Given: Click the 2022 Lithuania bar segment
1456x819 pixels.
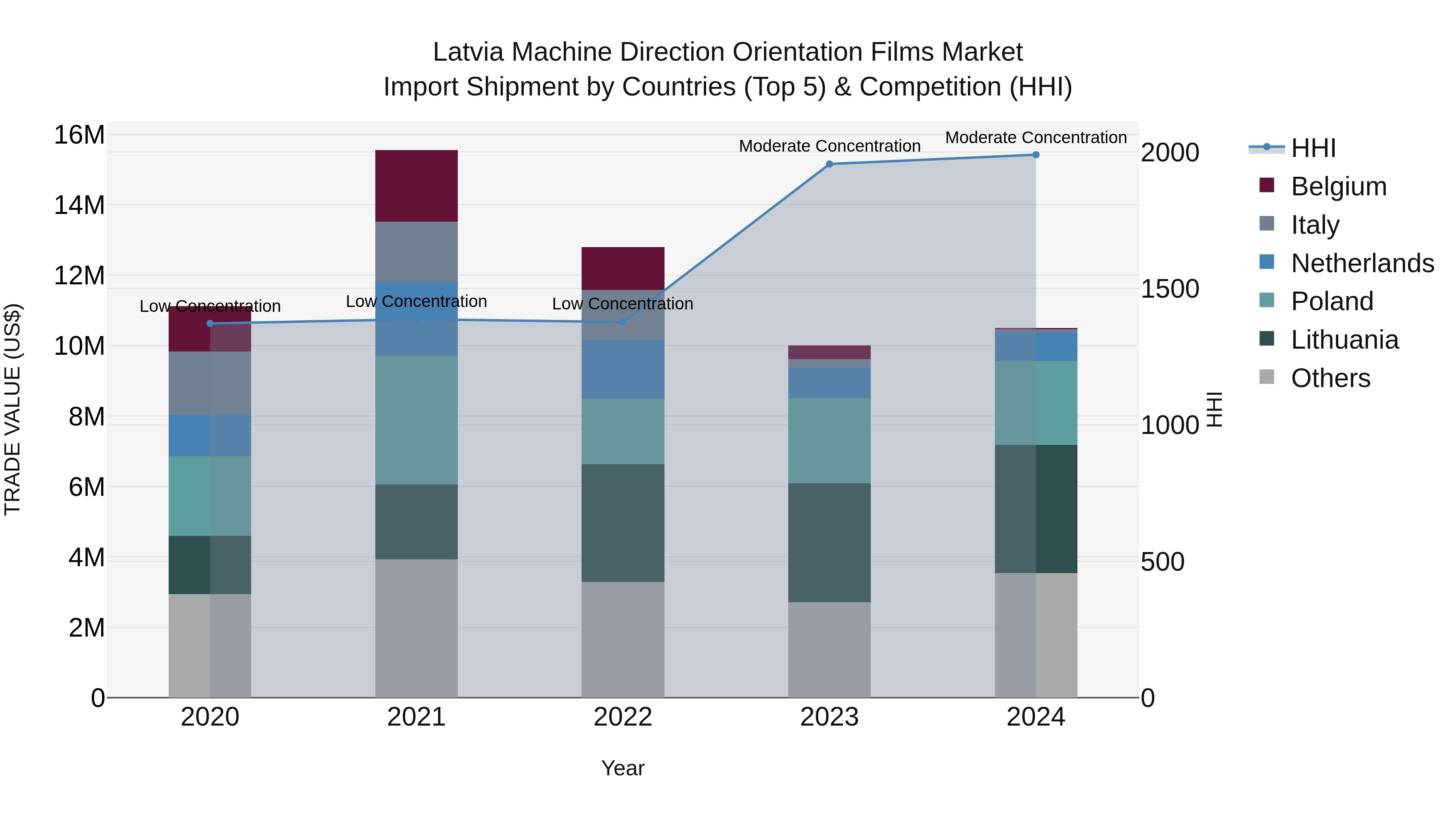Looking at the screenshot, I should point(623,523).
